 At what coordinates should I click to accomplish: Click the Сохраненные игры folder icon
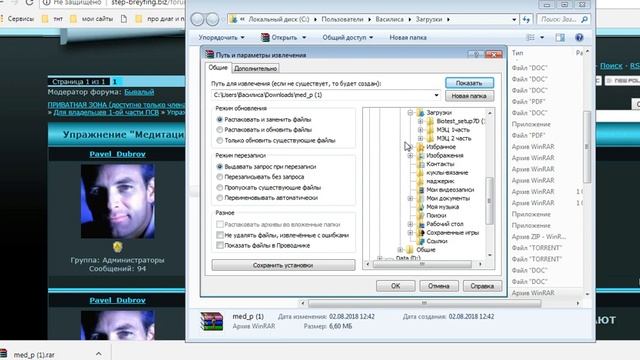tap(420, 233)
